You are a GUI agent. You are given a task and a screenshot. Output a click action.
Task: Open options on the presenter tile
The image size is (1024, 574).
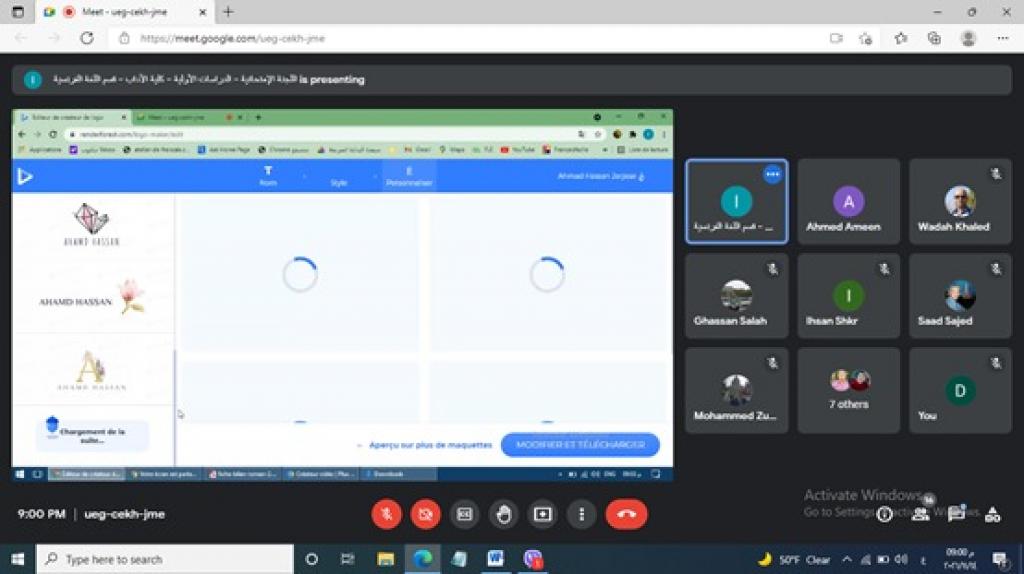tap(772, 174)
